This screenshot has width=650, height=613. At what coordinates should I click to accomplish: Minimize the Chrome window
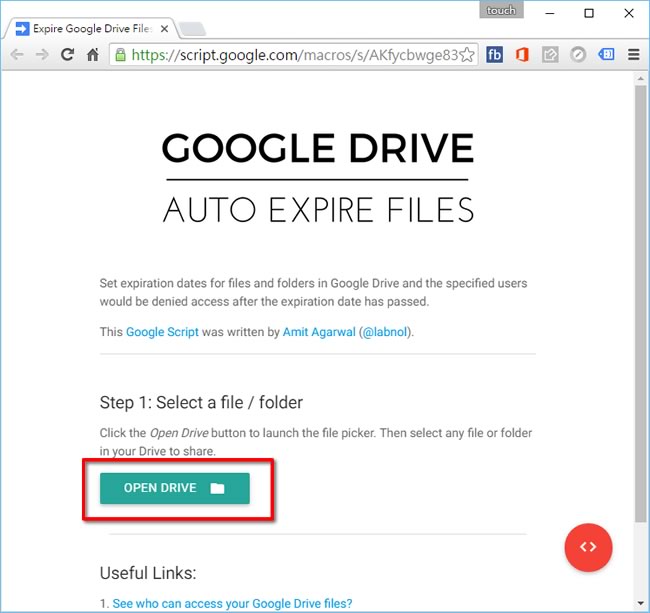(x=550, y=13)
